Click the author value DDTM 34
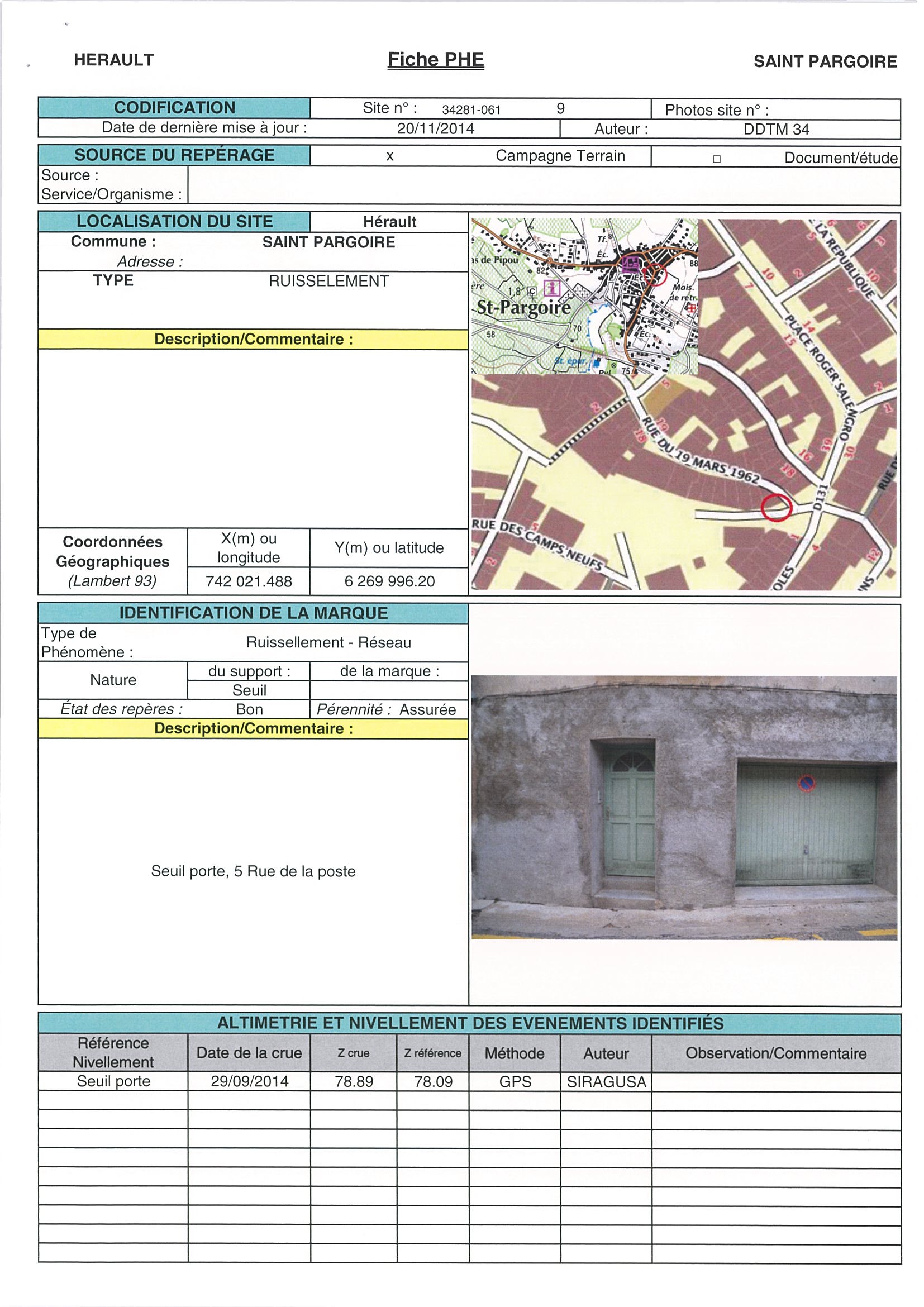 pyautogui.click(x=776, y=129)
